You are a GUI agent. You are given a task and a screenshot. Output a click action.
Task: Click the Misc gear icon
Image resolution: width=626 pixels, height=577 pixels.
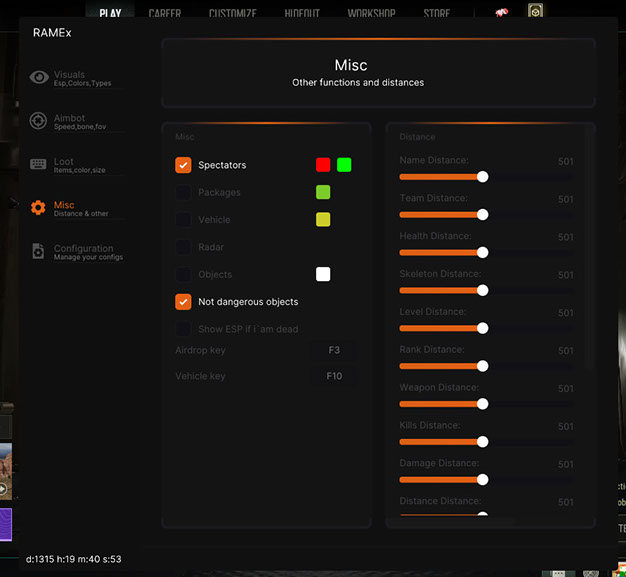coord(38,208)
